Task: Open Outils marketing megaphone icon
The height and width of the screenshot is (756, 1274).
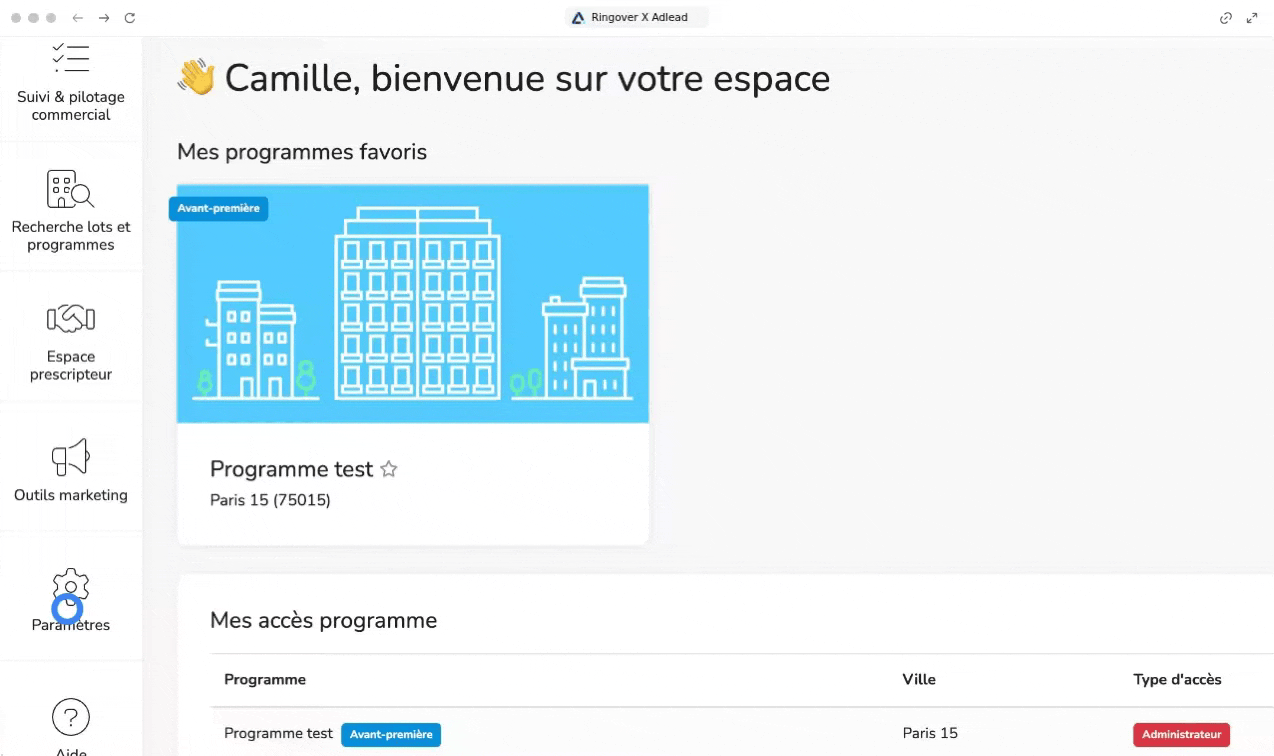Action: coord(71,458)
